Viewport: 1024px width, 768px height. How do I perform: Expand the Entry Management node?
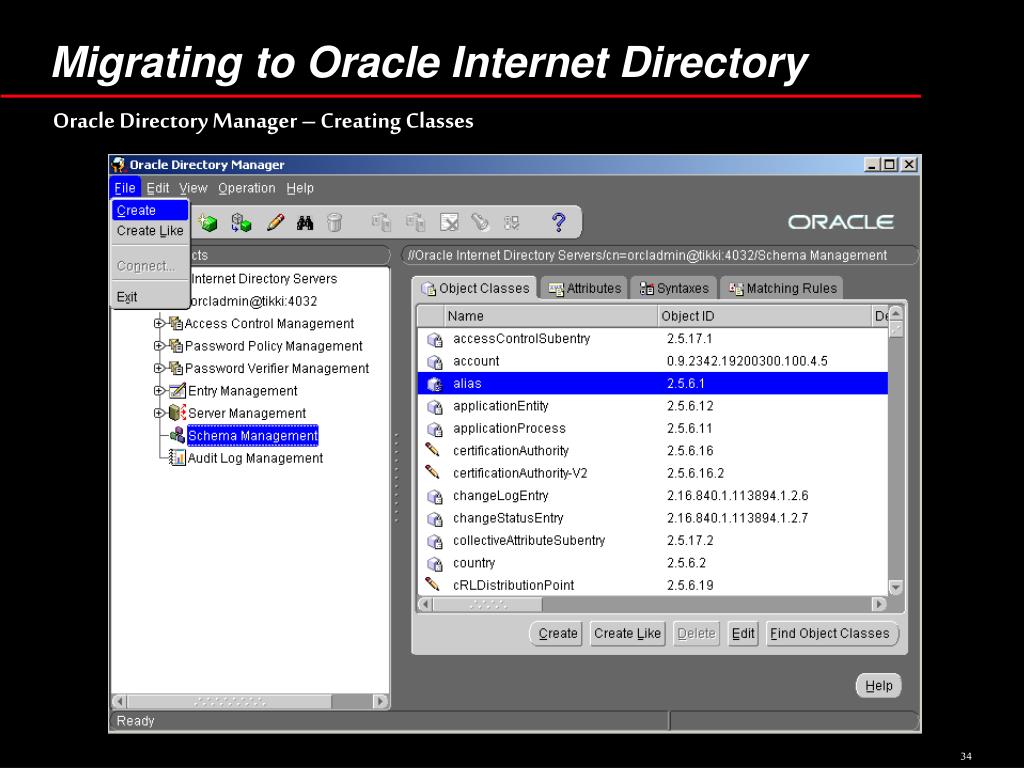pos(159,391)
